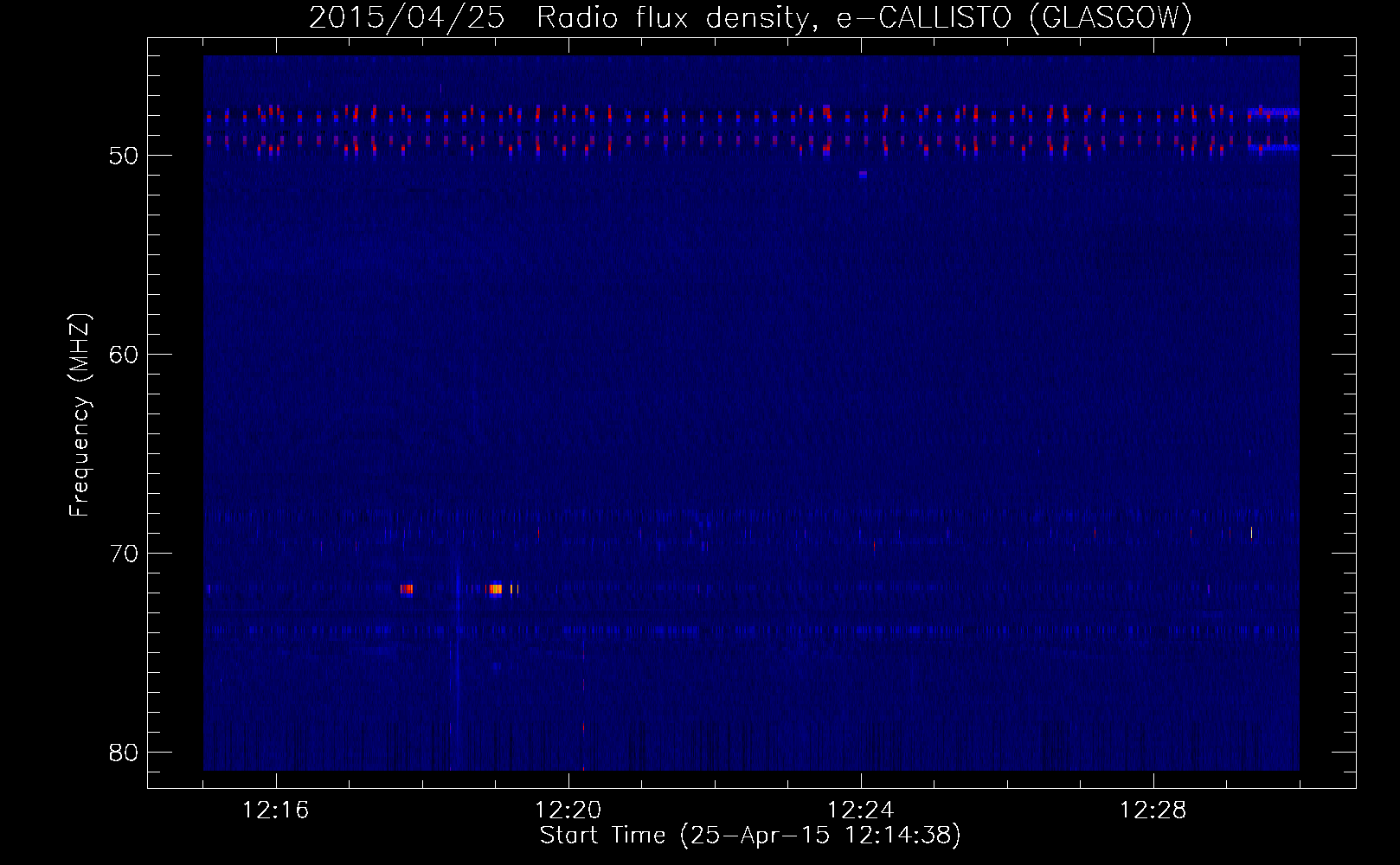This screenshot has width=1400, height=865.
Task: Click the 'Frequency (MHZ)' axis label
Action: (80, 415)
